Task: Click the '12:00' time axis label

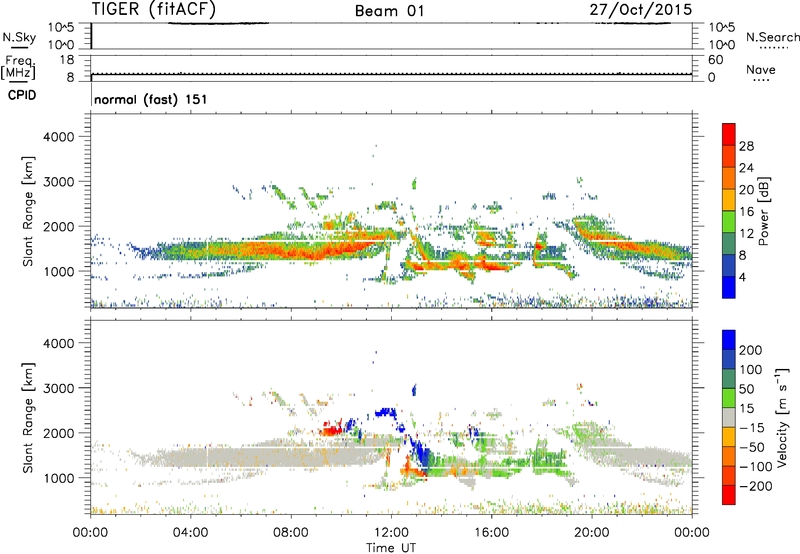Action: pos(391,533)
